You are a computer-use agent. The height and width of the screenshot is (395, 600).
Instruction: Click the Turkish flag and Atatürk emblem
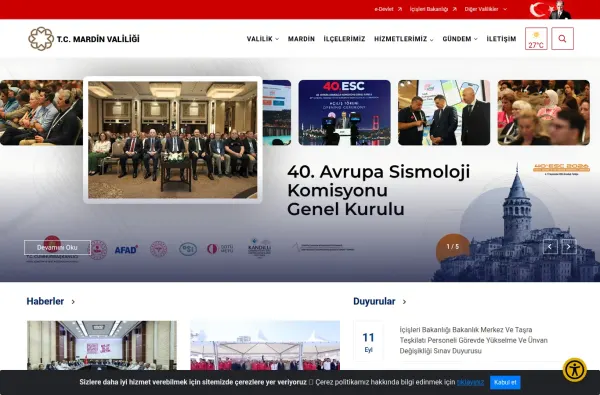[x=550, y=10]
